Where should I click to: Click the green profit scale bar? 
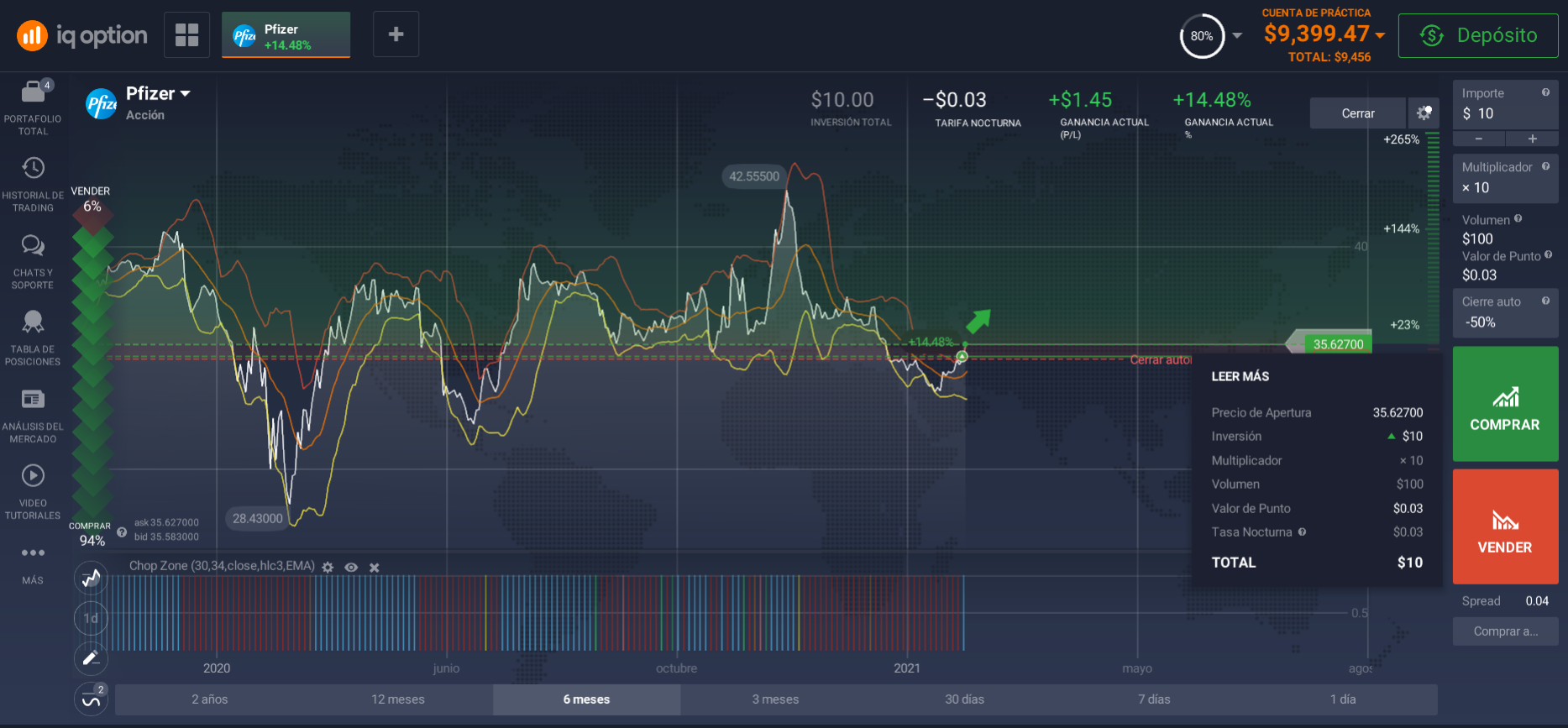click(x=1432, y=238)
